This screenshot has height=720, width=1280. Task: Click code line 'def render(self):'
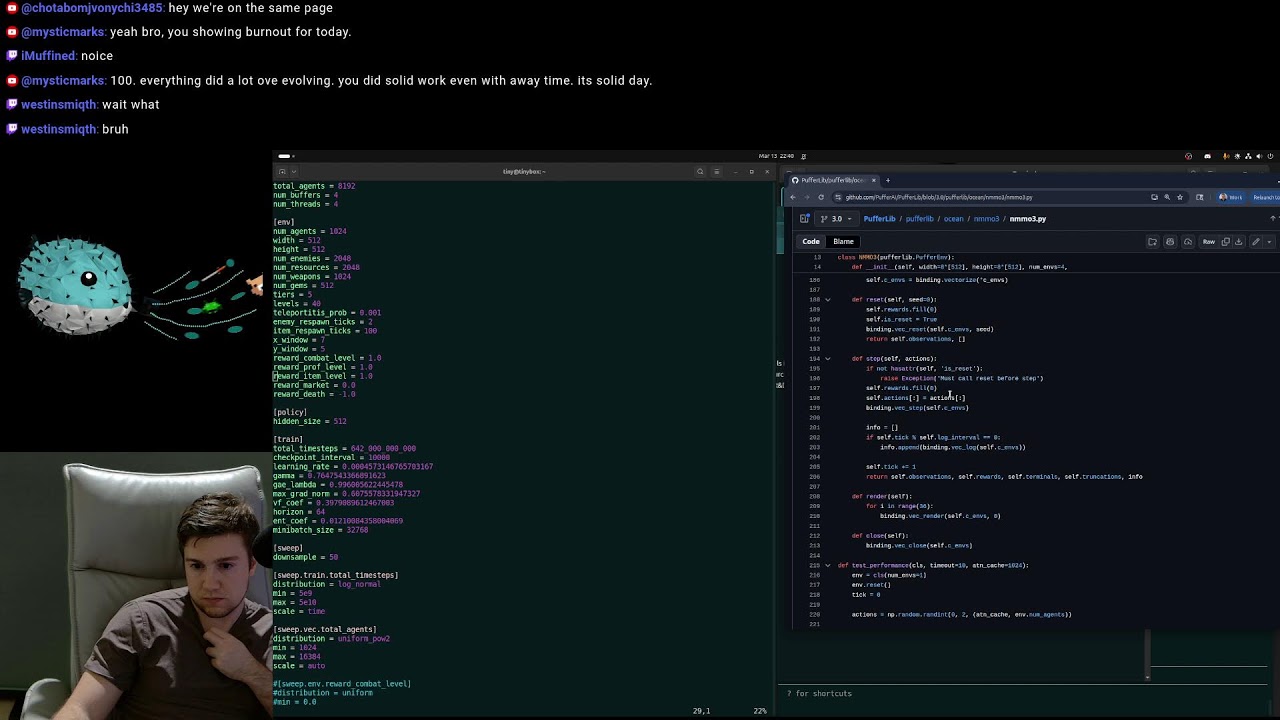click(x=881, y=496)
